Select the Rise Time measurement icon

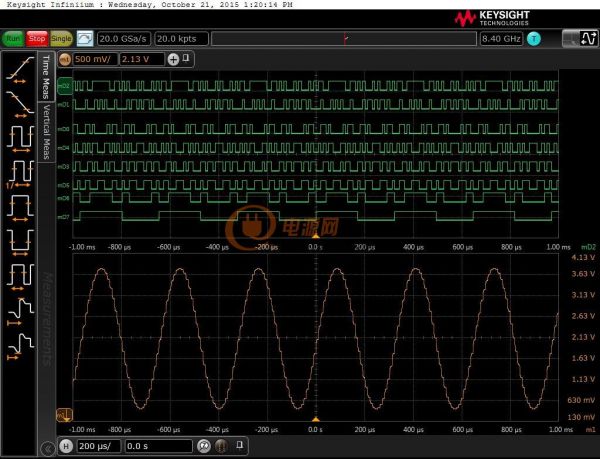coord(20,70)
